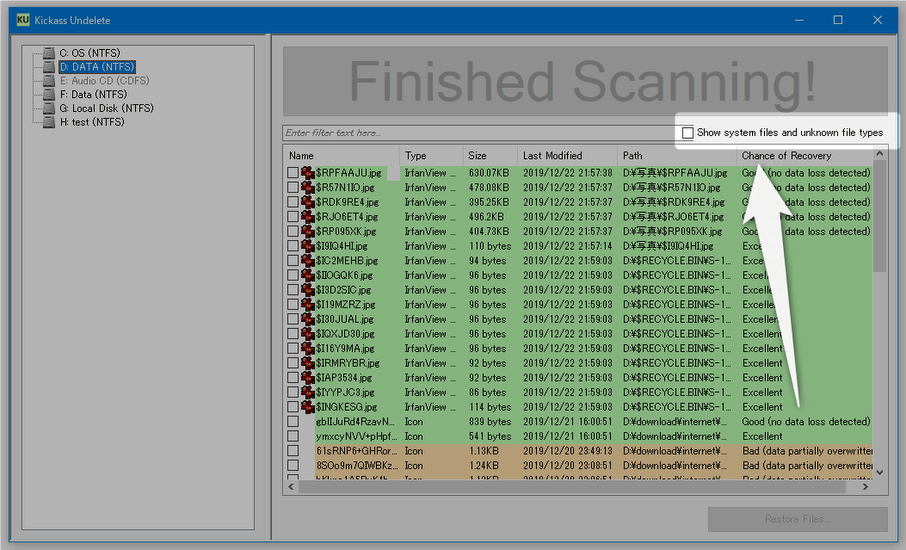Select the checkbox for $RP095XK.jpg

[x=293, y=231]
